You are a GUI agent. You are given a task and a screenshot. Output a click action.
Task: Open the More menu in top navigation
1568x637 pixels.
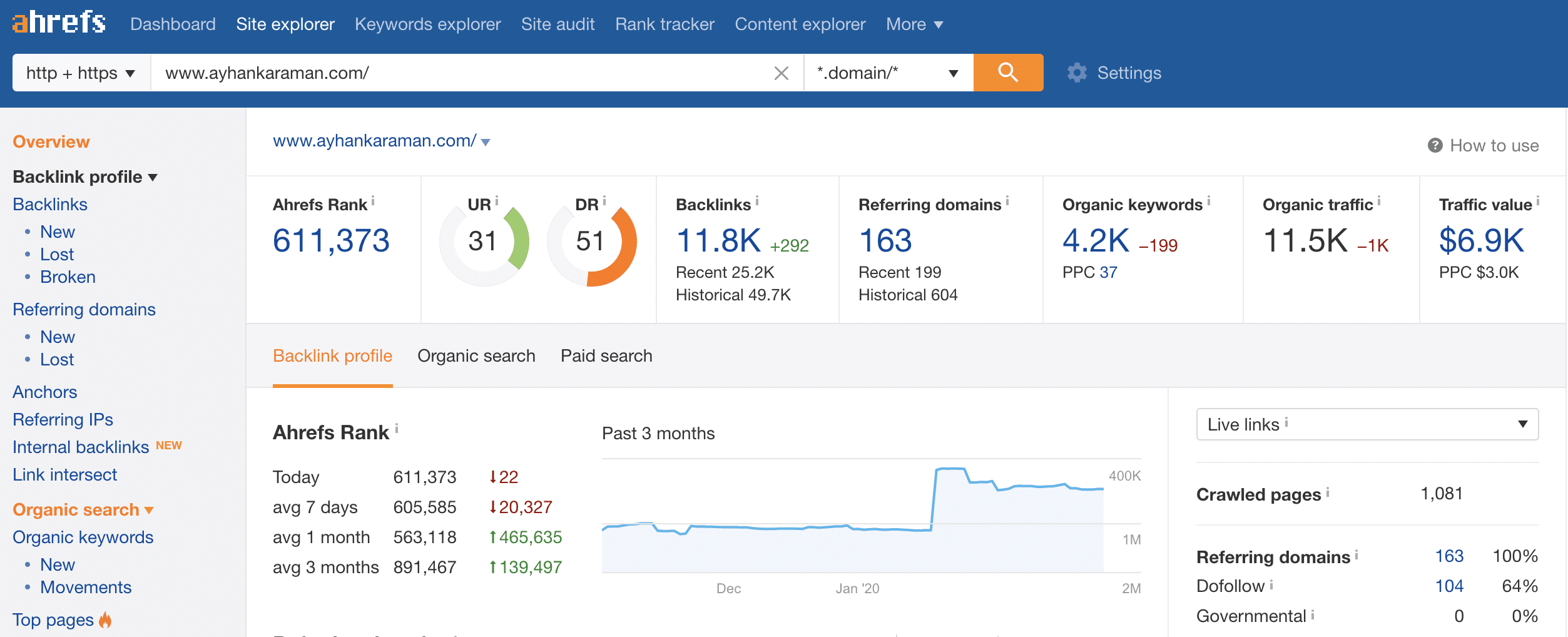click(914, 24)
